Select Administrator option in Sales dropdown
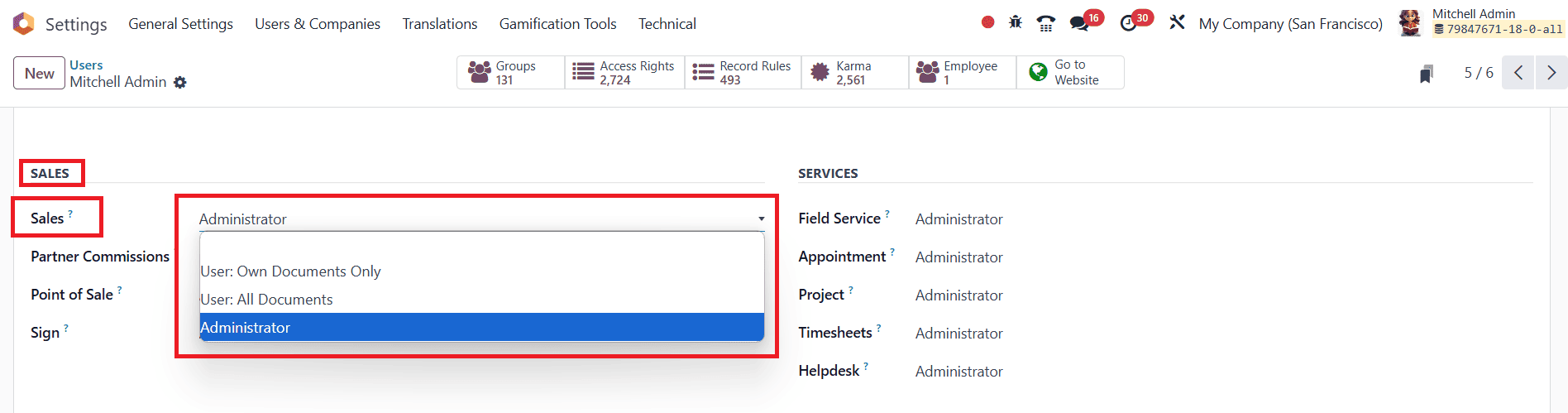Viewport: 1568px width, 413px height. click(481, 327)
